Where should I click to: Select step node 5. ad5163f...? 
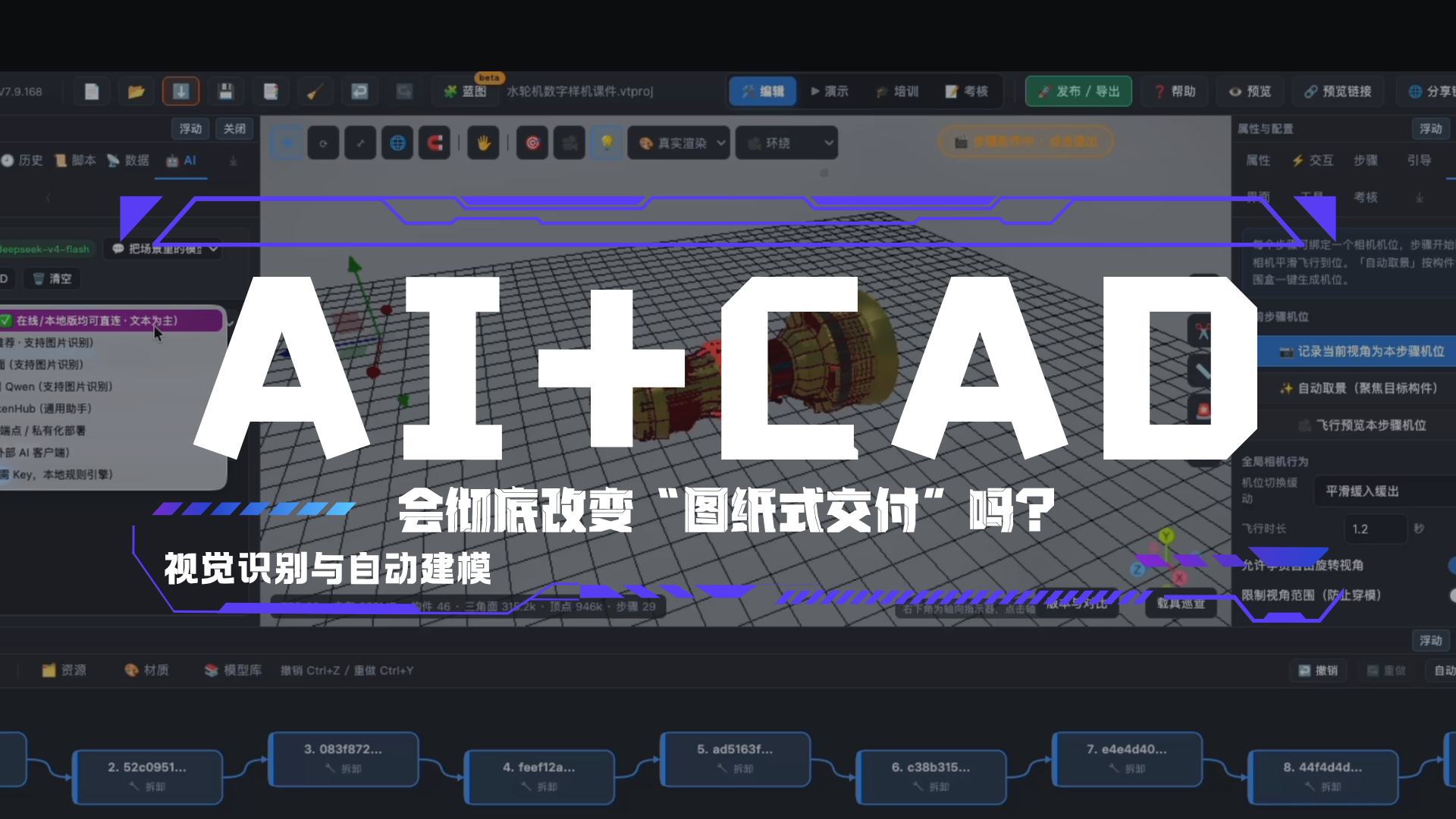point(736,759)
